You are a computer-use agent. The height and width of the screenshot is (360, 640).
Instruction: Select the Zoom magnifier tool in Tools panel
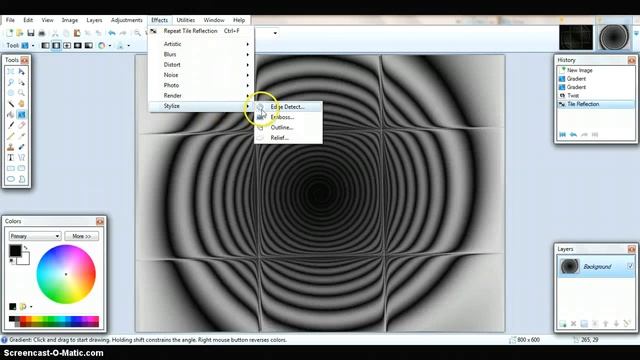(x=21, y=93)
